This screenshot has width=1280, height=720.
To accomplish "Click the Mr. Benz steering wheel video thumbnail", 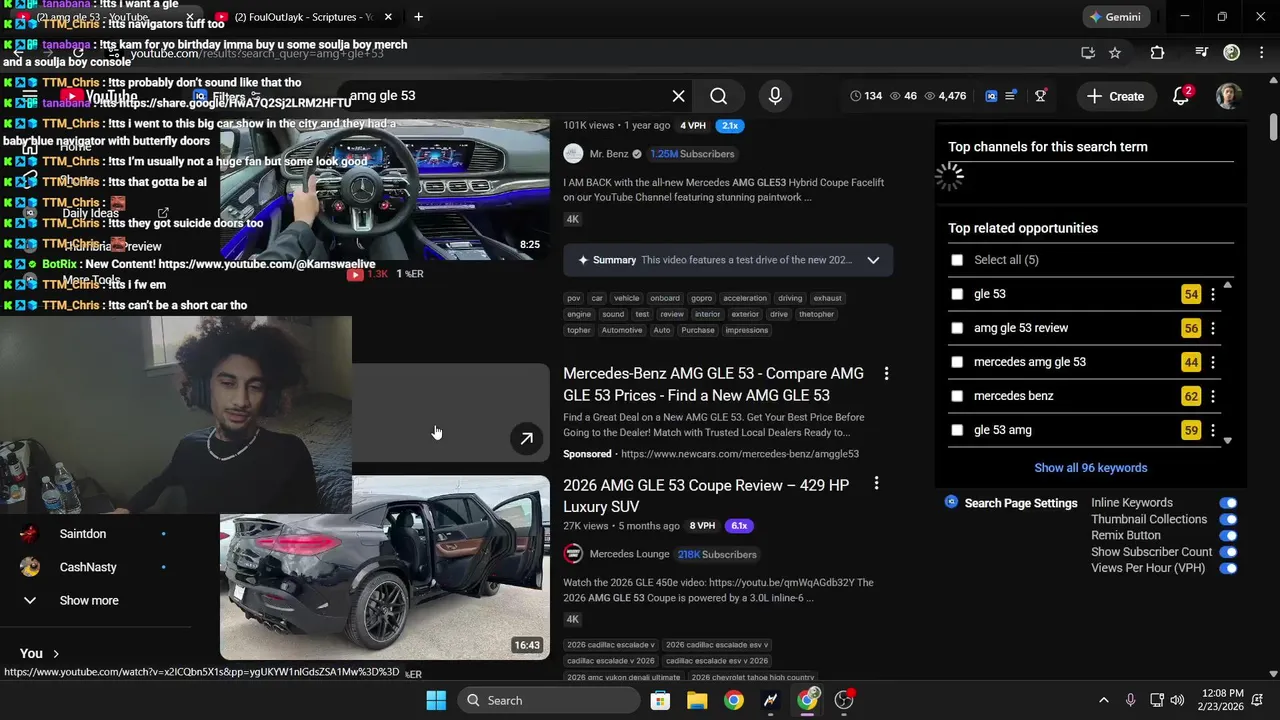I will pos(385,190).
